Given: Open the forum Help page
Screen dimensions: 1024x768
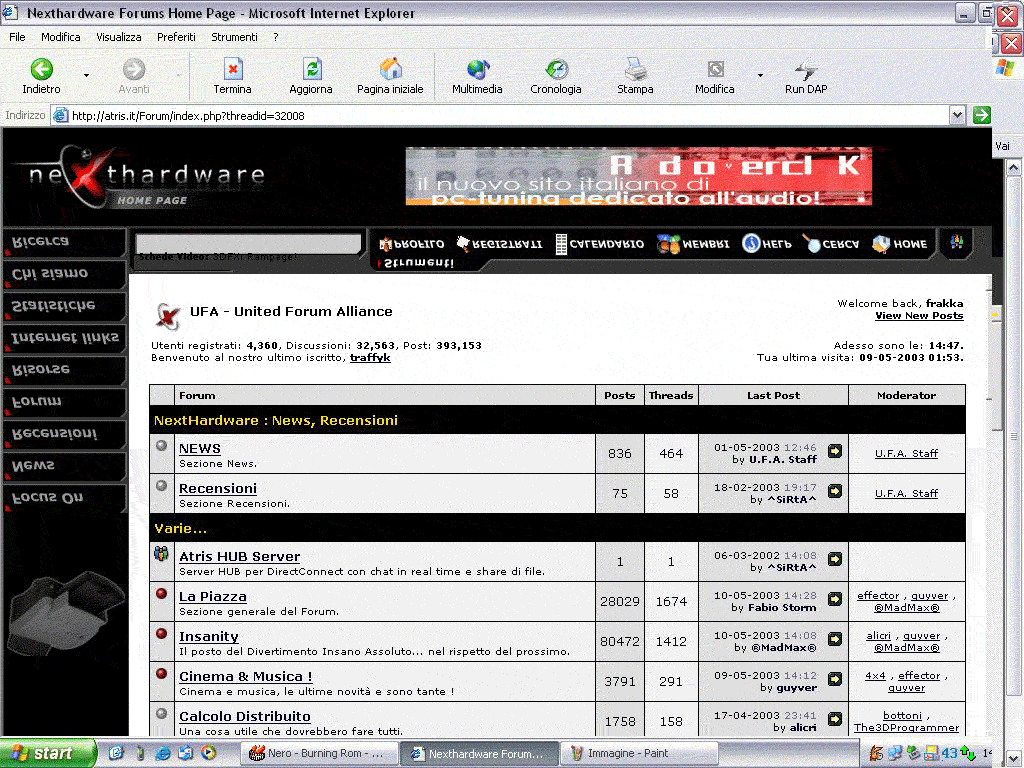Looking at the screenshot, I should tap(767, 244).
